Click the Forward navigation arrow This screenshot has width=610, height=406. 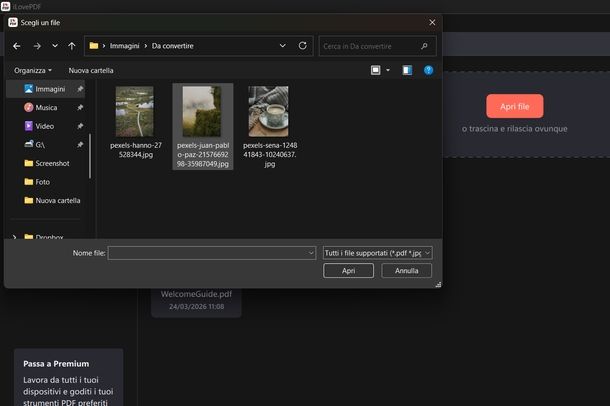point(37,46)
